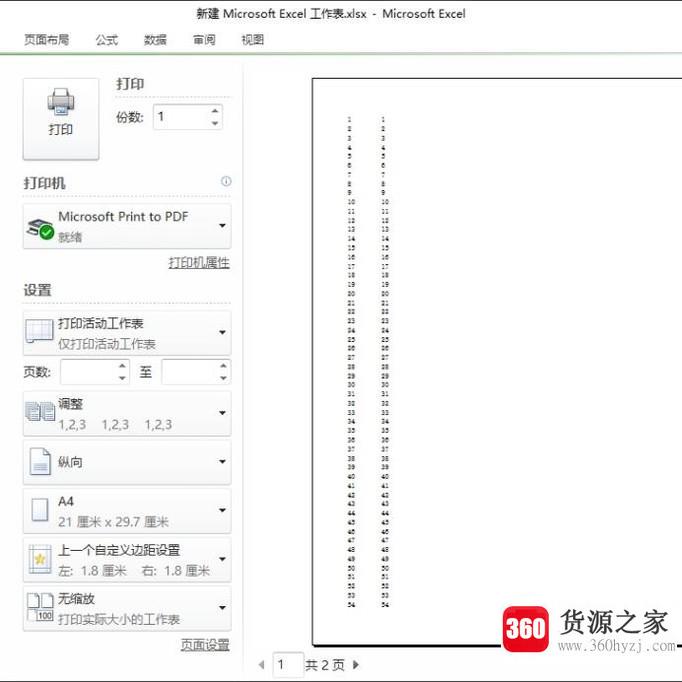
Task: Click the no scaling 100 icon
Action: click(x=40, y=607)
